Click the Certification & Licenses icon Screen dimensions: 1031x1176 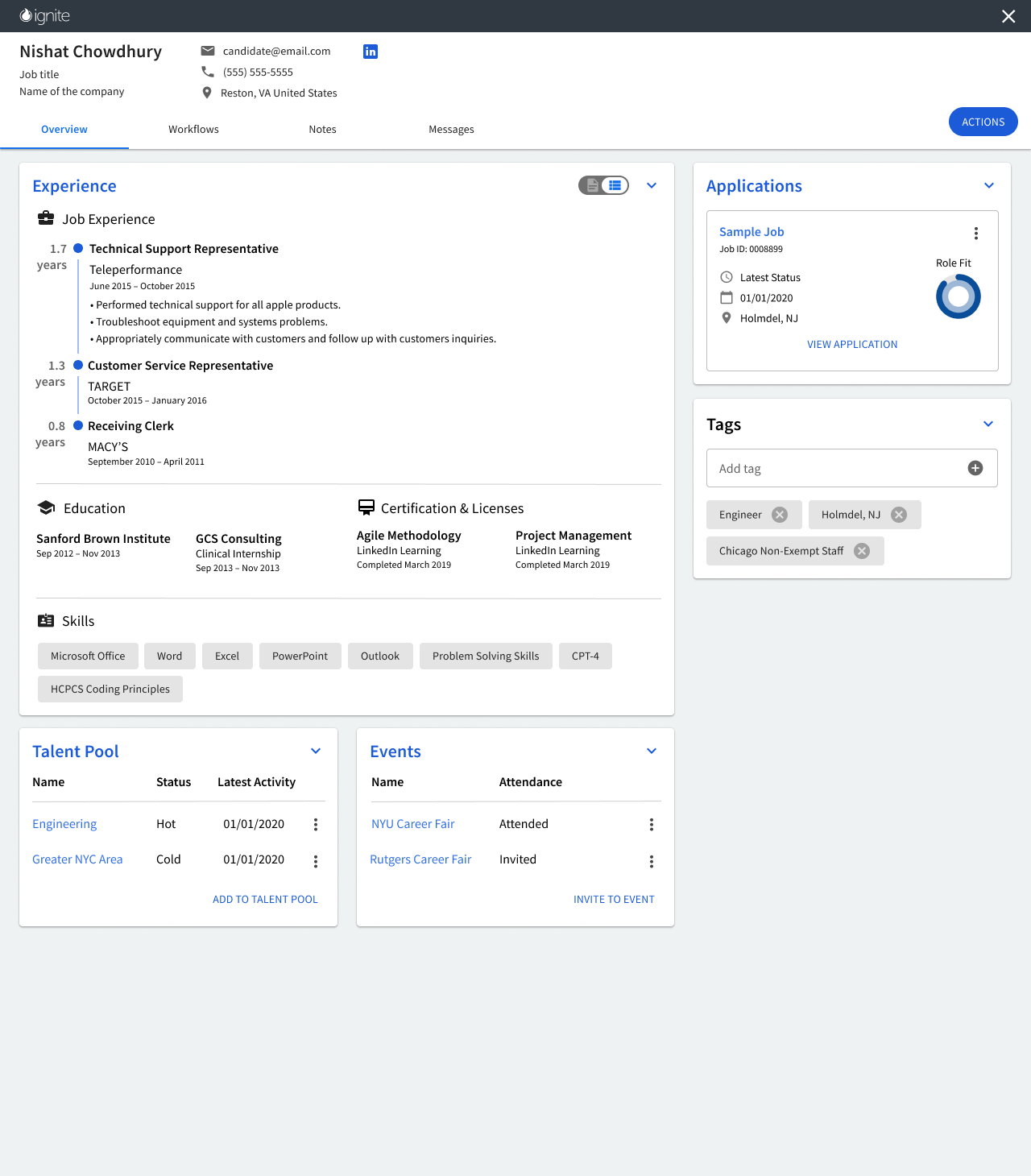[366, 507]
